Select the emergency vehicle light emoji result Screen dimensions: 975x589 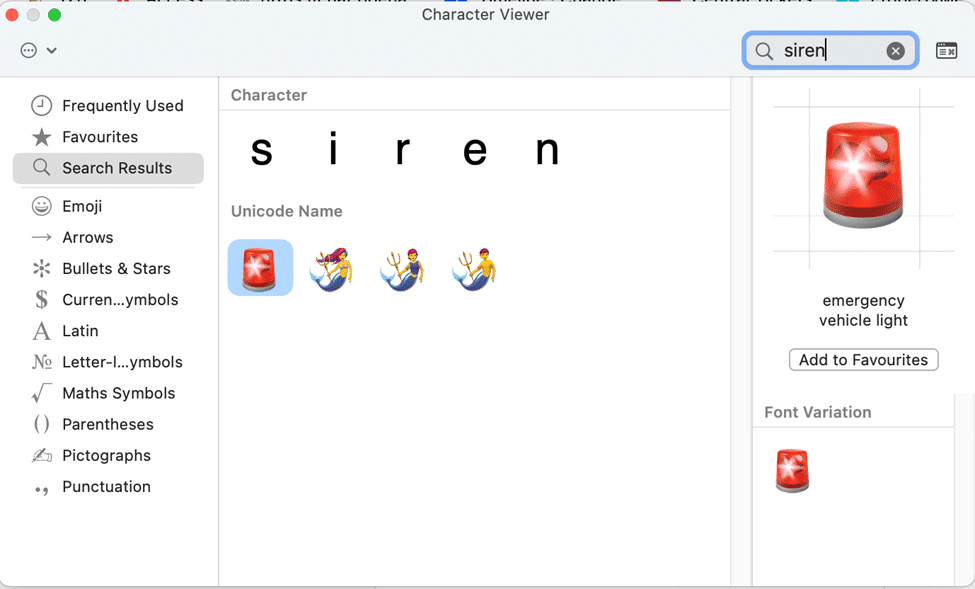click(x=260, y=265)
